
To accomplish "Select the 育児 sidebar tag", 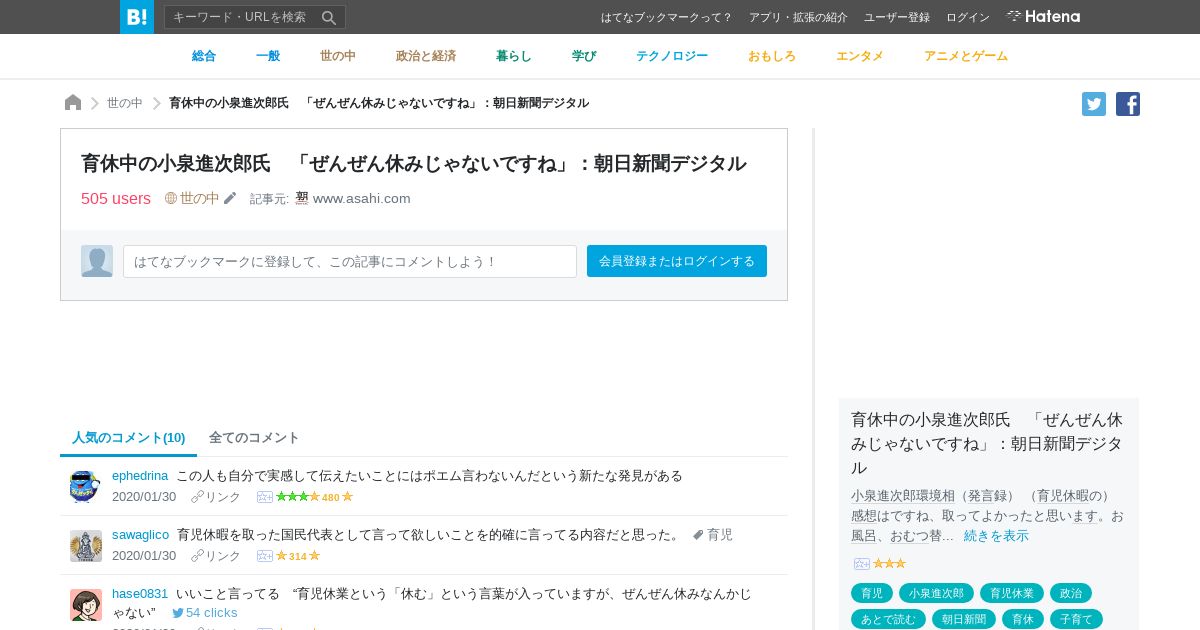I will [872, 593].
